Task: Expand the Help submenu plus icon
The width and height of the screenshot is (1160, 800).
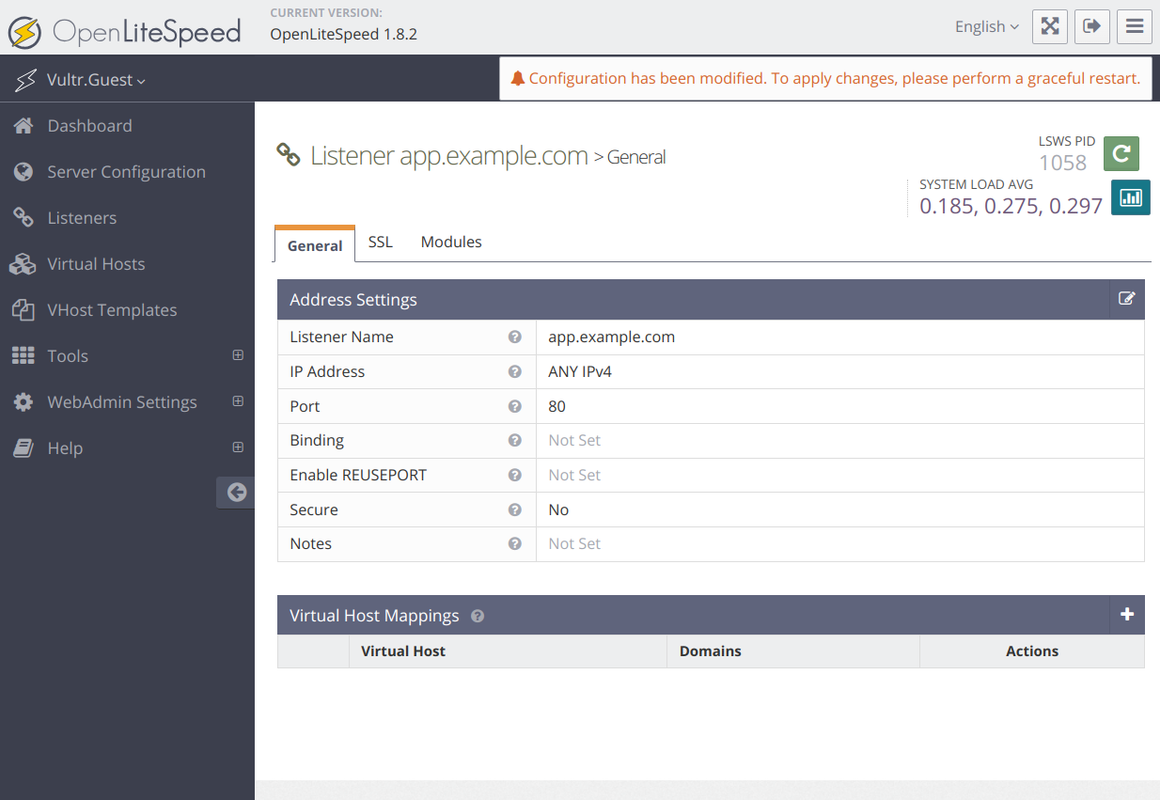Action: coord(237,447)
